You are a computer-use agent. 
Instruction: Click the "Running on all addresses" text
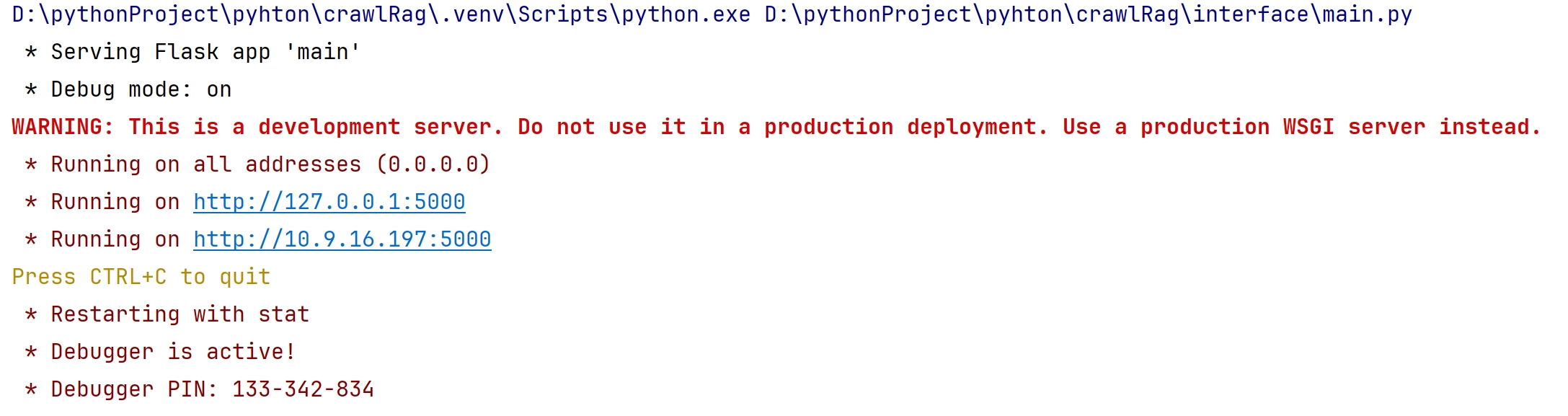(x=205, y=164)
